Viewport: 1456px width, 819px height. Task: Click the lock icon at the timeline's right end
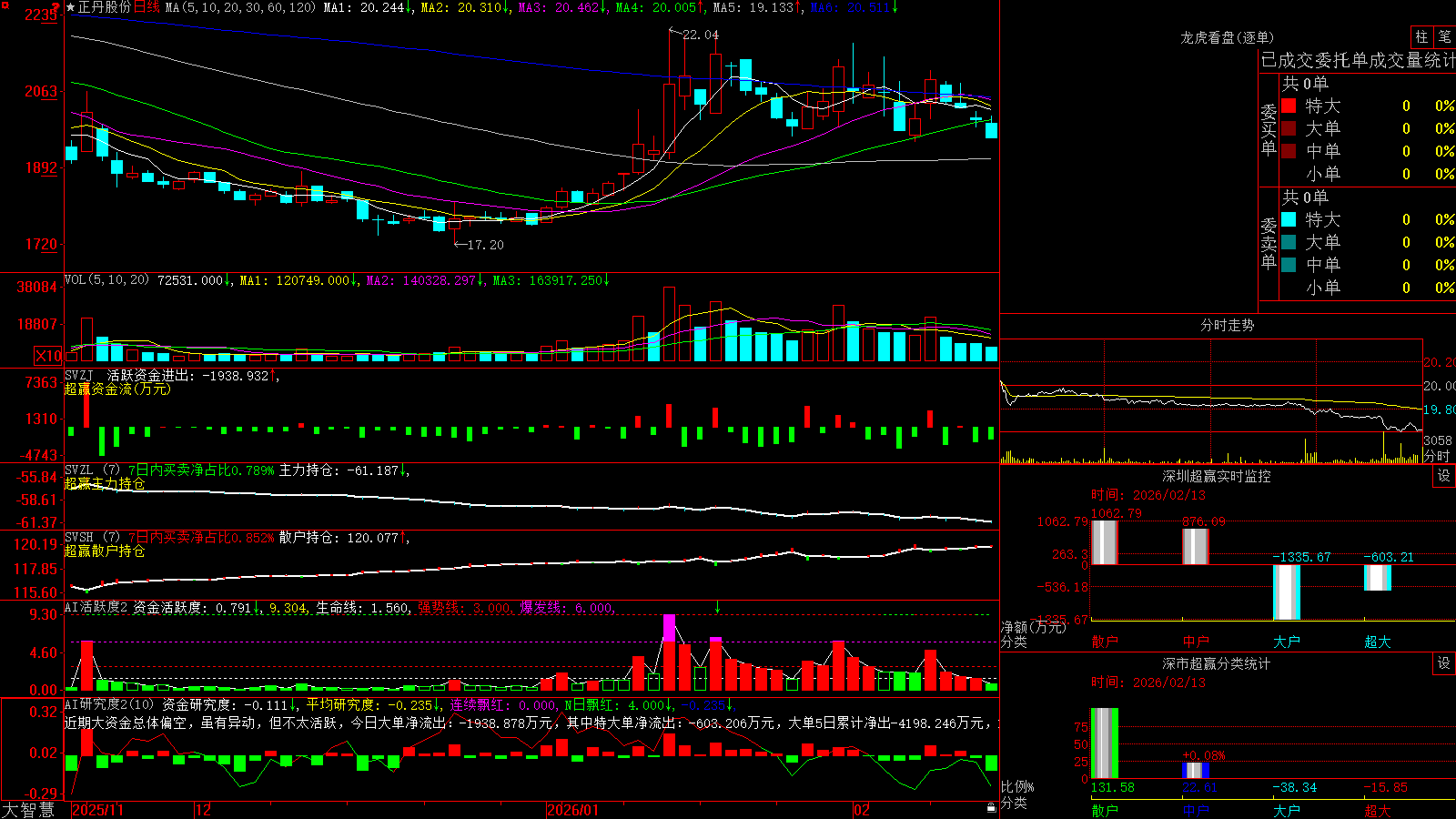coord(992,808)
